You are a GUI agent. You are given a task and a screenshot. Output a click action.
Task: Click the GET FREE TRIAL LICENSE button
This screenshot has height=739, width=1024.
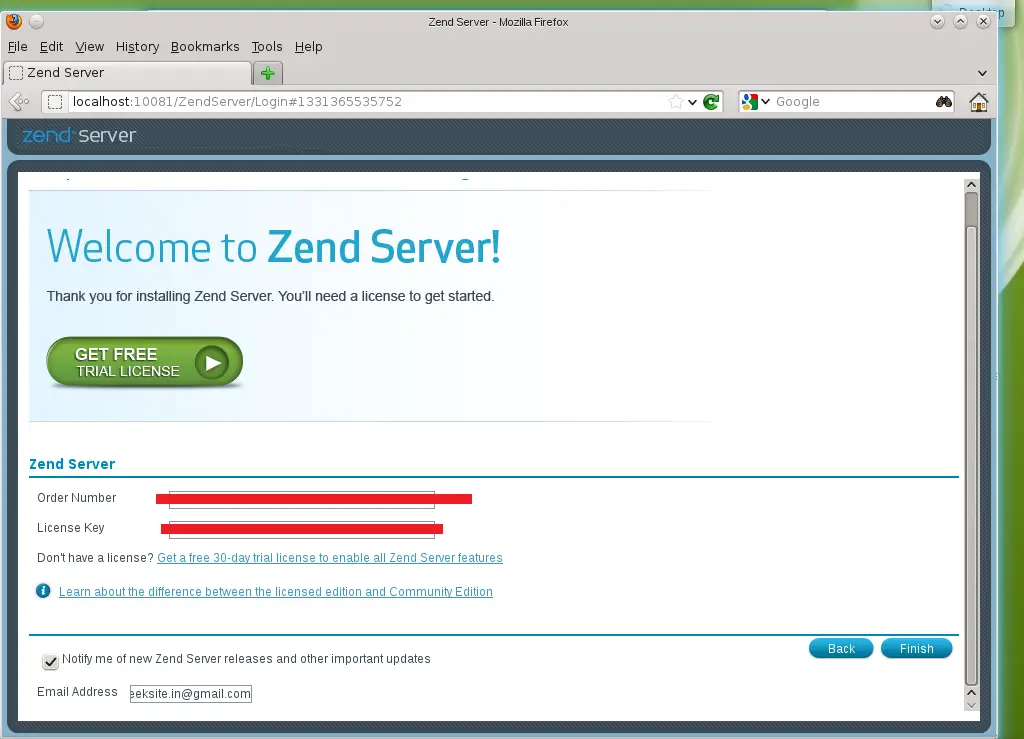point(144,362)
